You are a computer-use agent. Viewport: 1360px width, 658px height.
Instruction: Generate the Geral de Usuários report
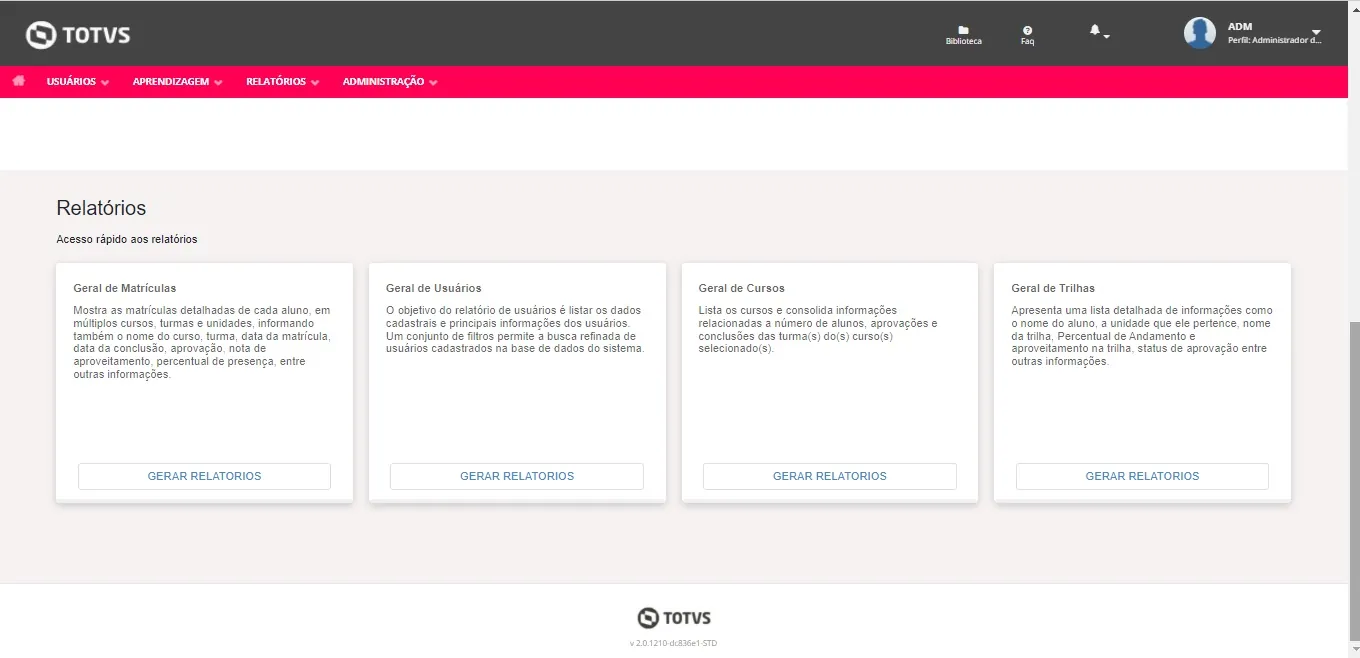pyautogui.click(x=517, y=476)
